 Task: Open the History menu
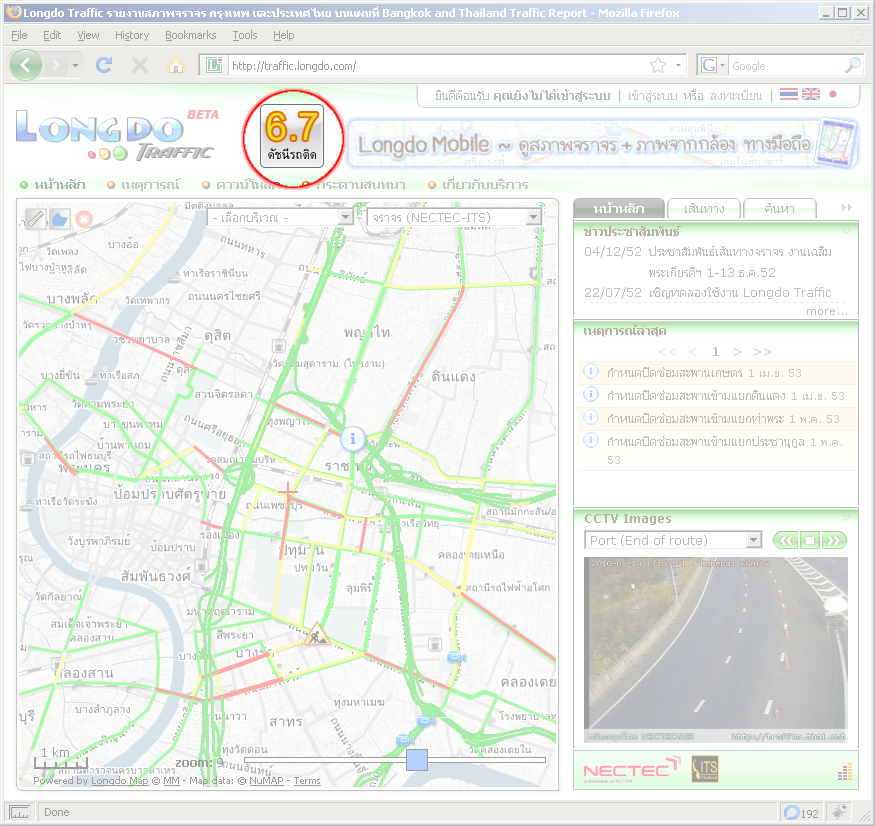(x=132, y=35)
